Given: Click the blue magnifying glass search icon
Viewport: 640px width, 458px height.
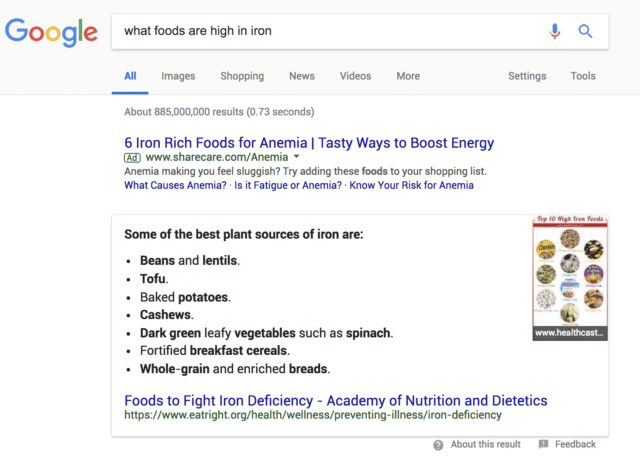Looking at the screenshot, I should click(585, 31).
